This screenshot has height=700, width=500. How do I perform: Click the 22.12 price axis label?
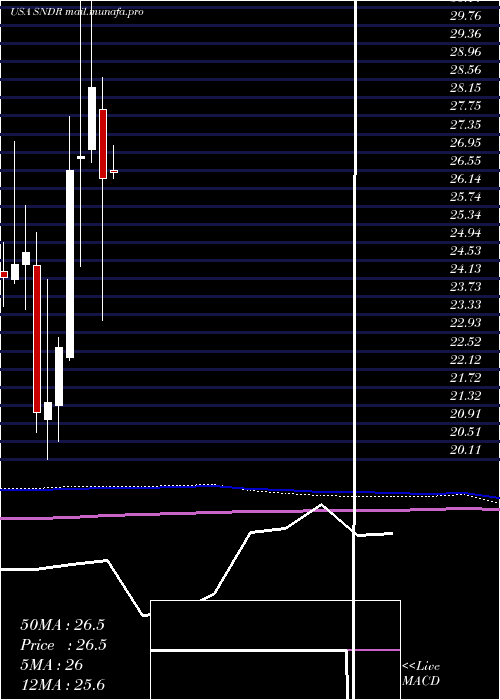(x=466, y=360)
